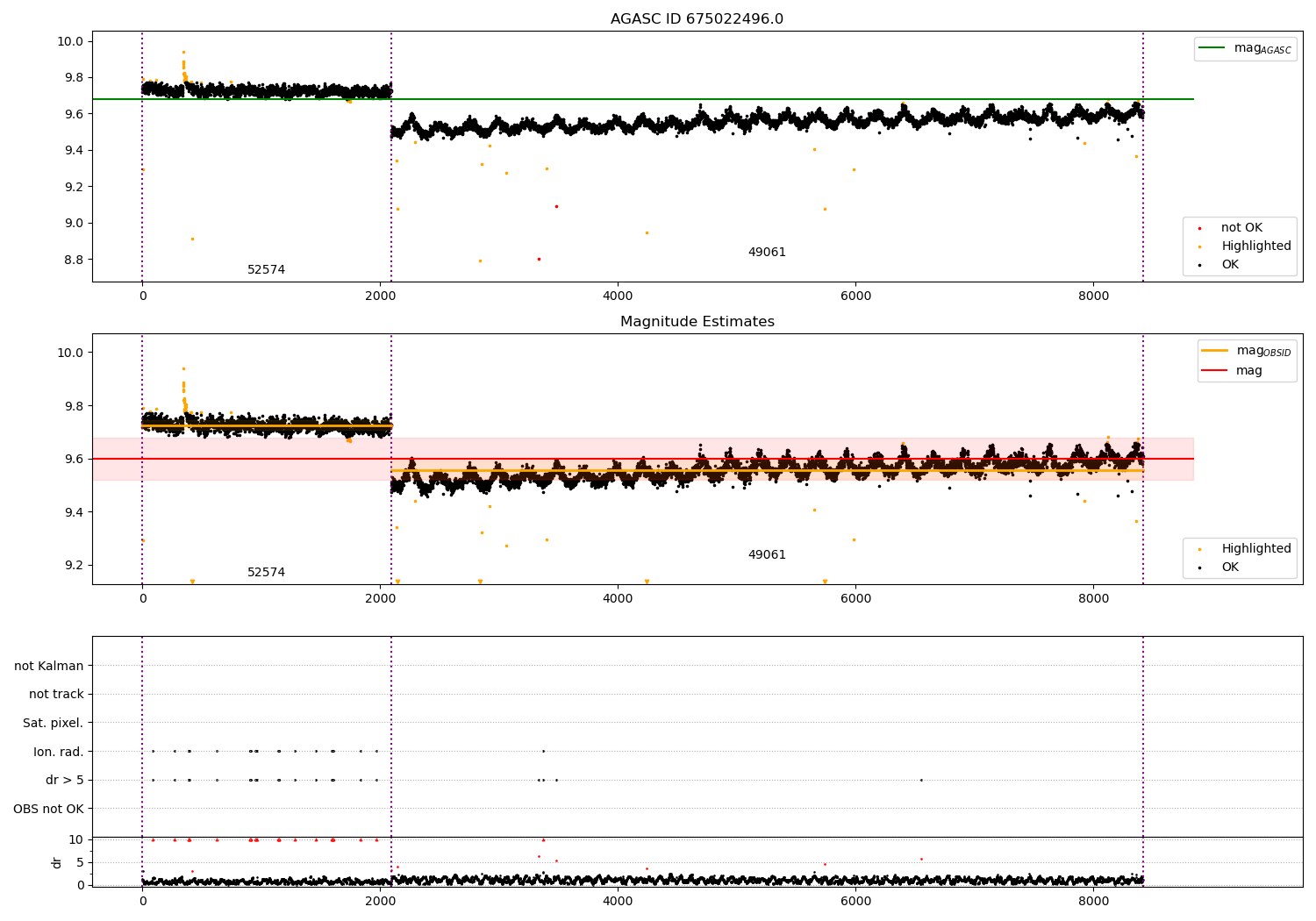Click the mag AGASC legend entry
Image resolution: width=1316 pixels, height=921 pixels.
tap(1245, 48)
